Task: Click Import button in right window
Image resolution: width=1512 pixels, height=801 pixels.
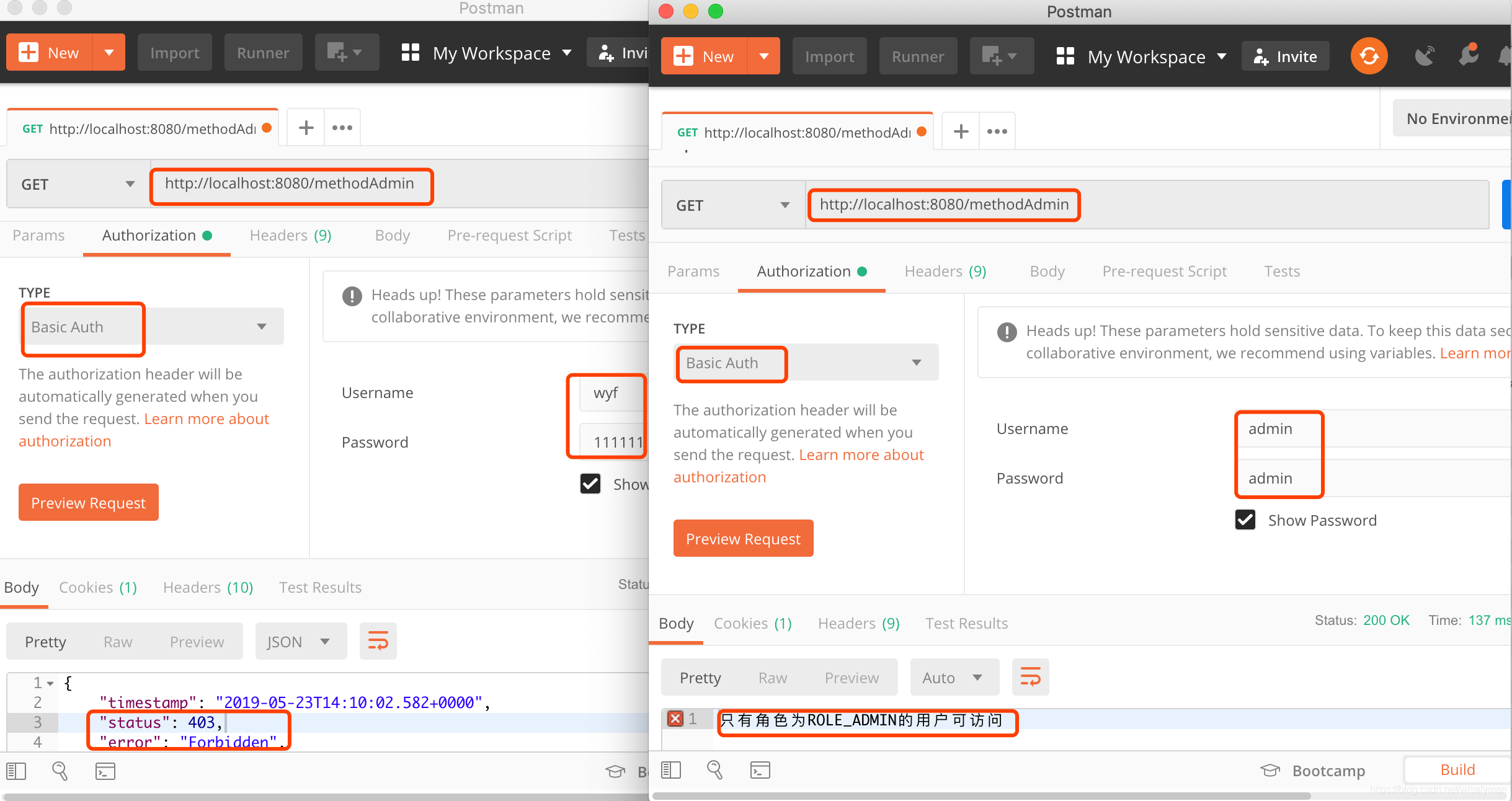Action: pyautogui.click(x=829, y=56)
